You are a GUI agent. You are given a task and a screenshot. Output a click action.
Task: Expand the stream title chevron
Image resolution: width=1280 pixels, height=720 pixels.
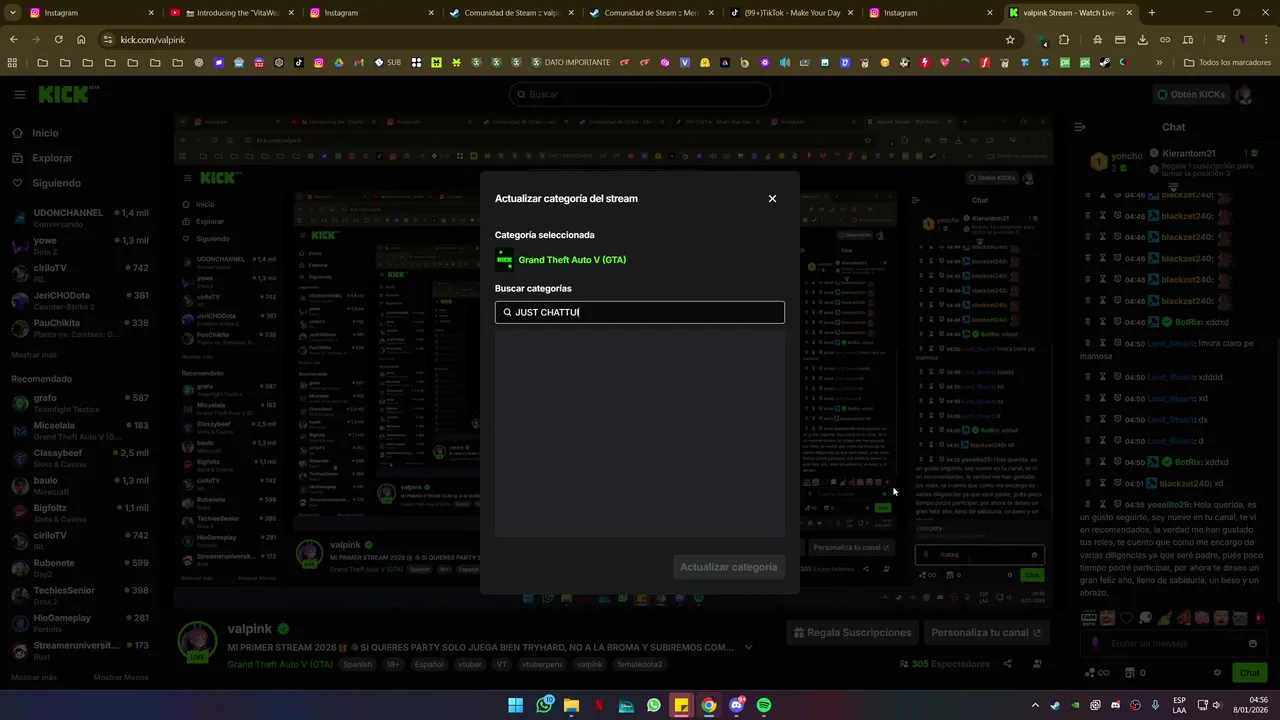coord(748,647)
